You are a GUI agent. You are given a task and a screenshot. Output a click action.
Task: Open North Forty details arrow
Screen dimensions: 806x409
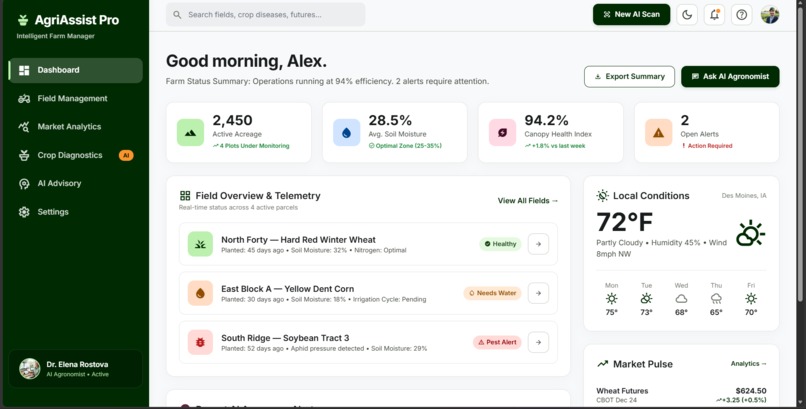[538, 244]
